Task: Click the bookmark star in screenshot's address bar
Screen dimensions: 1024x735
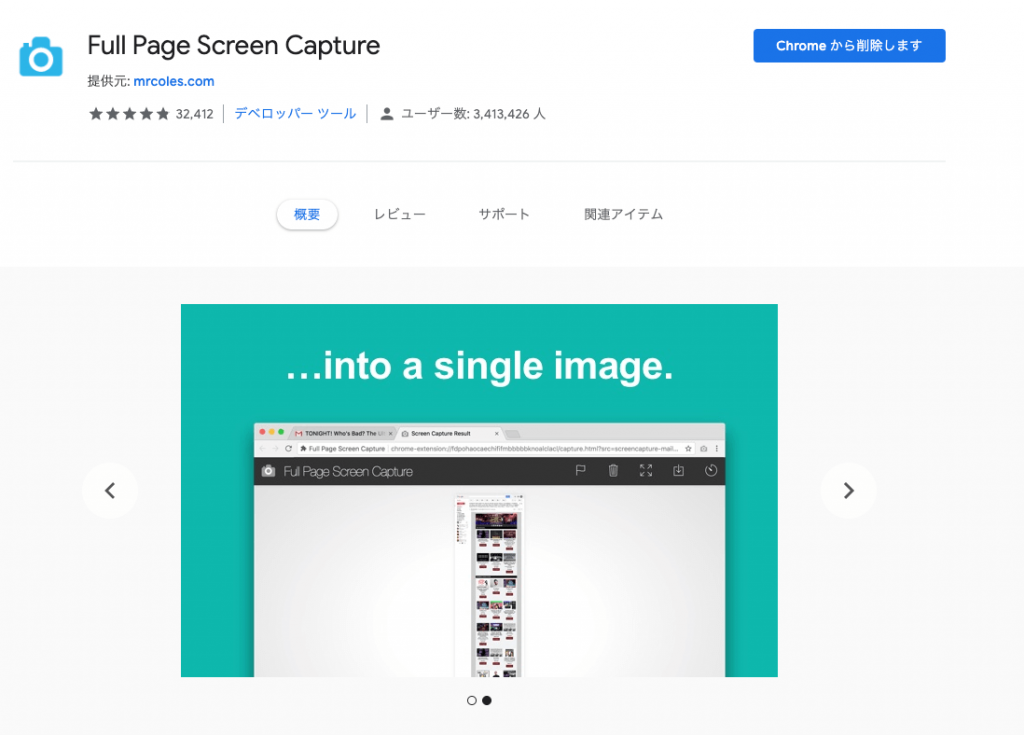Action: (x=688, y=449)
